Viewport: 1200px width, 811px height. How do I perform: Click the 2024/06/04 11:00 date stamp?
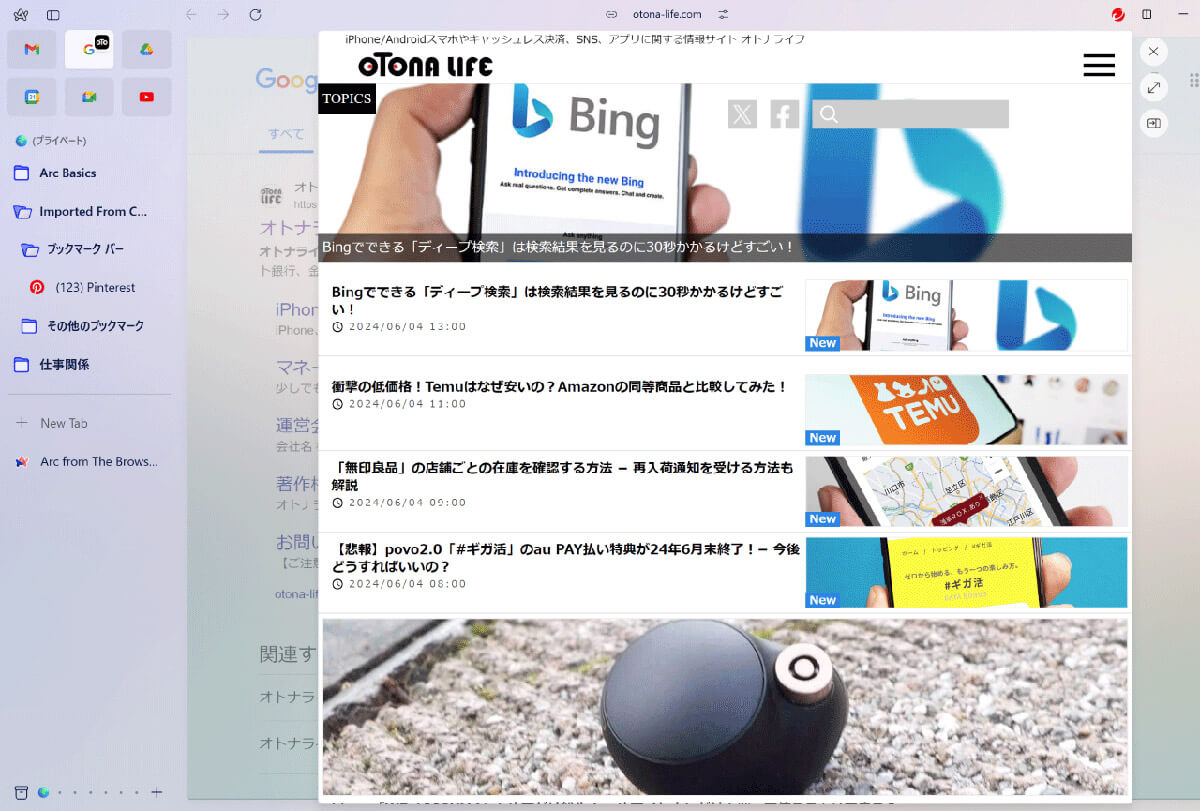[407, 404]
